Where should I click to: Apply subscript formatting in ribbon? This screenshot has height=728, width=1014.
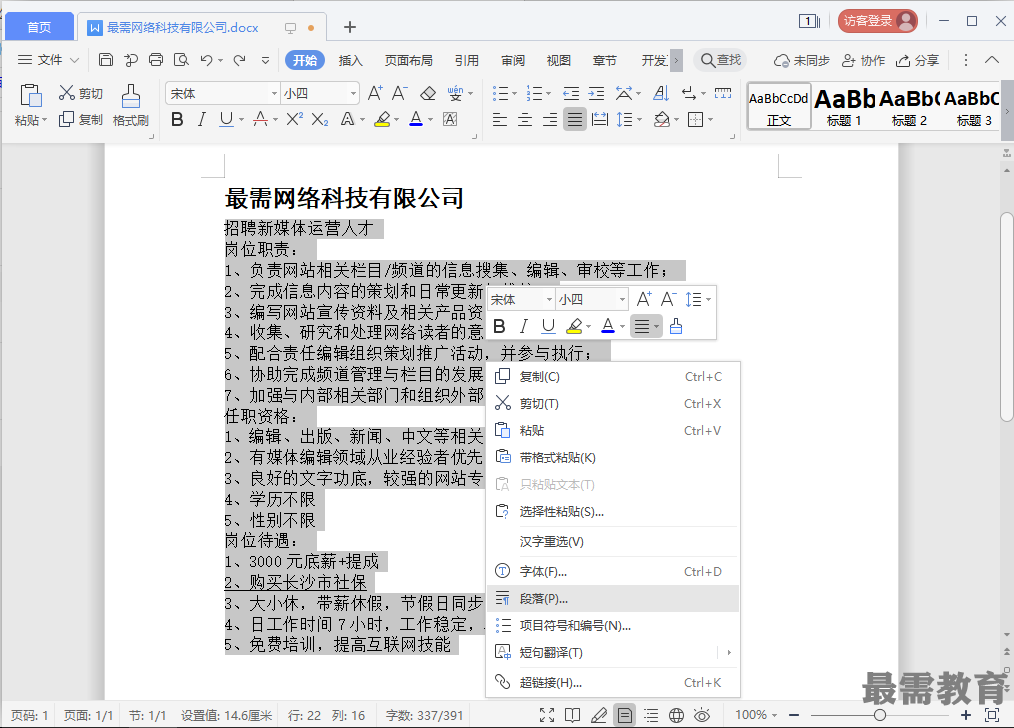319,119
